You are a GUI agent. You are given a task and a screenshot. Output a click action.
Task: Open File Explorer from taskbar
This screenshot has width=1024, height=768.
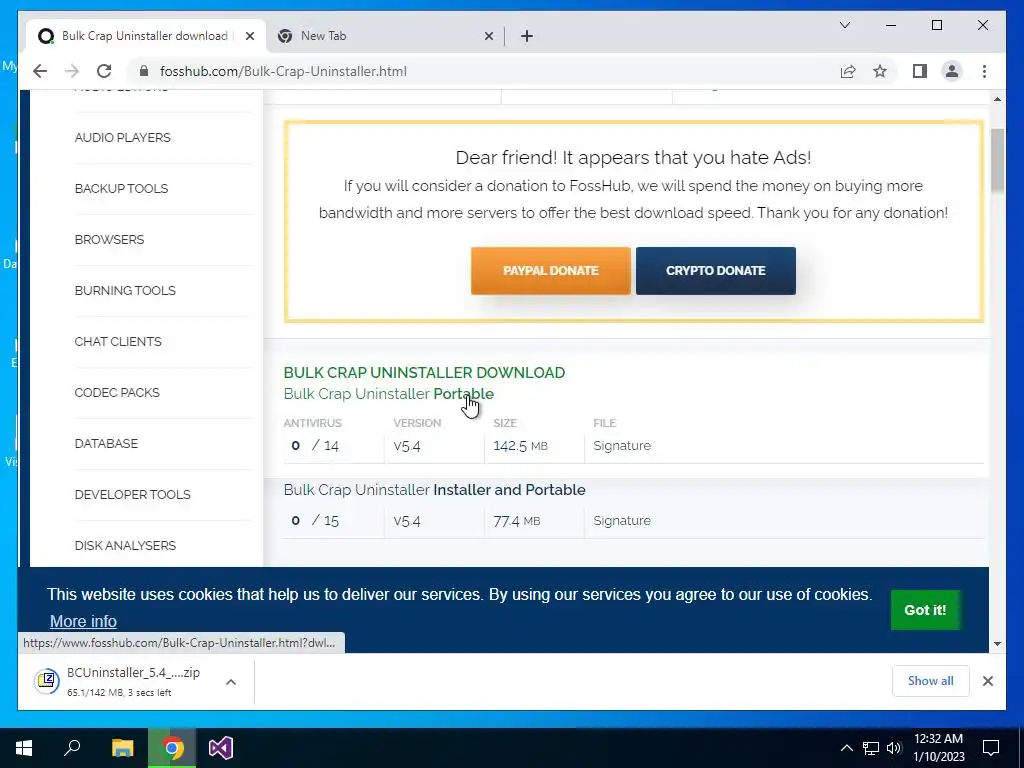point(122,748)
